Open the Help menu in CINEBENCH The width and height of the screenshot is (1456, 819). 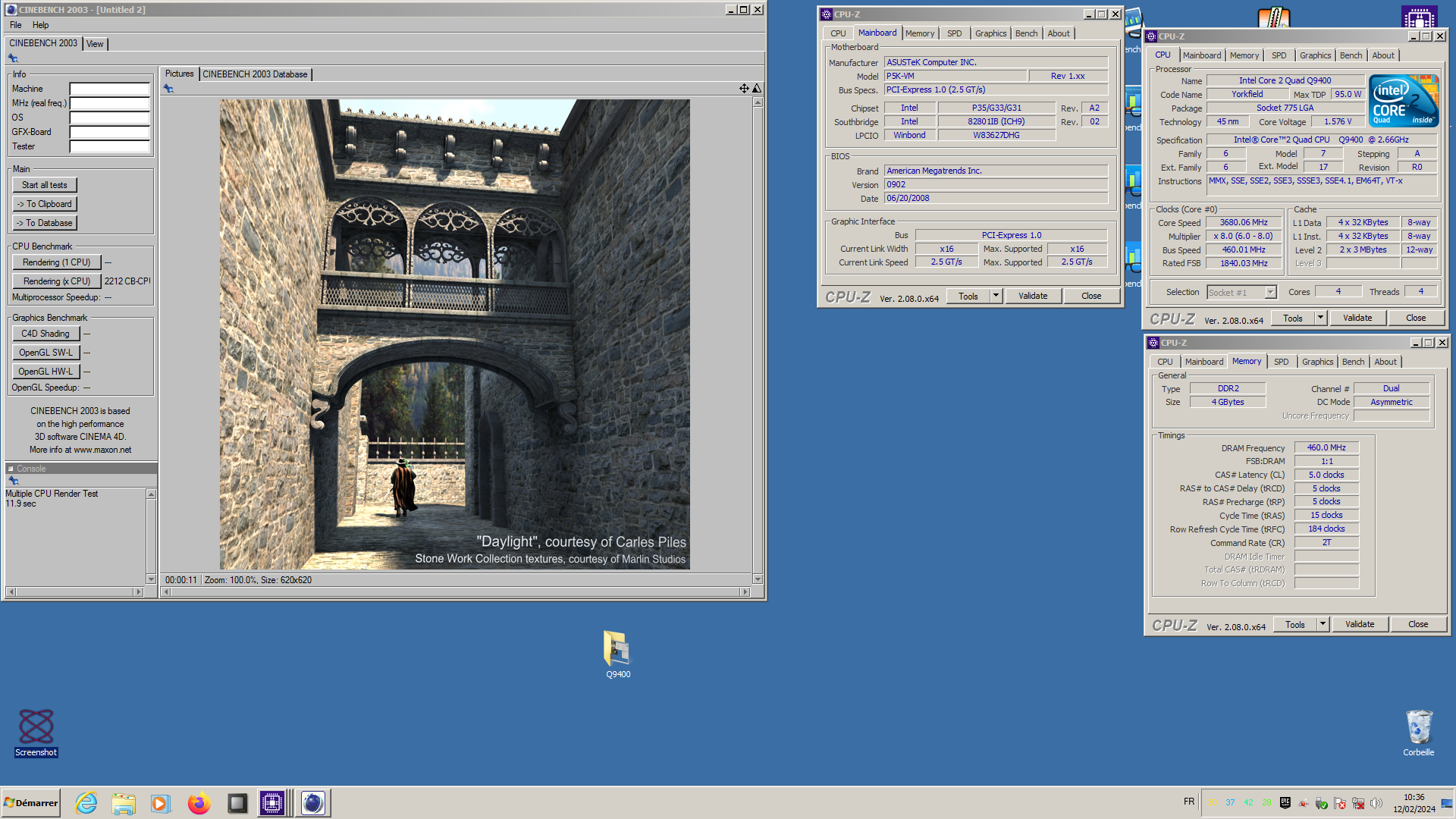click(x=40, y=25)
